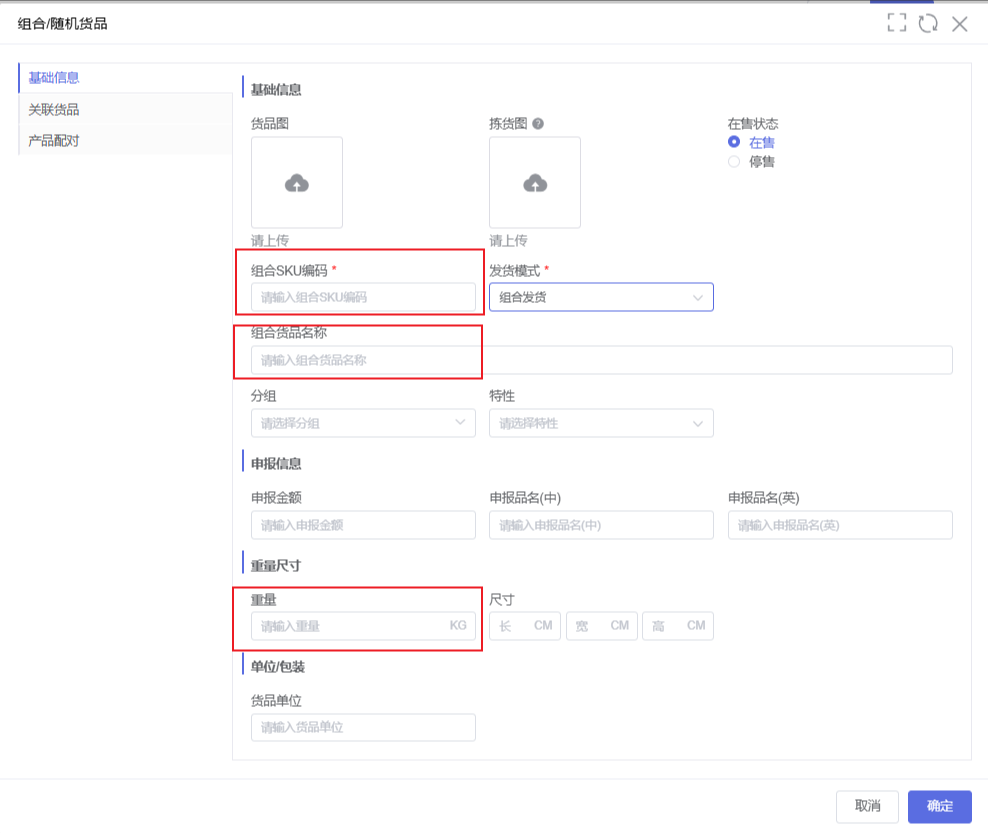
Task: Click the 在售状态 label
Action: pyautogui.click(x=753, y=124)
